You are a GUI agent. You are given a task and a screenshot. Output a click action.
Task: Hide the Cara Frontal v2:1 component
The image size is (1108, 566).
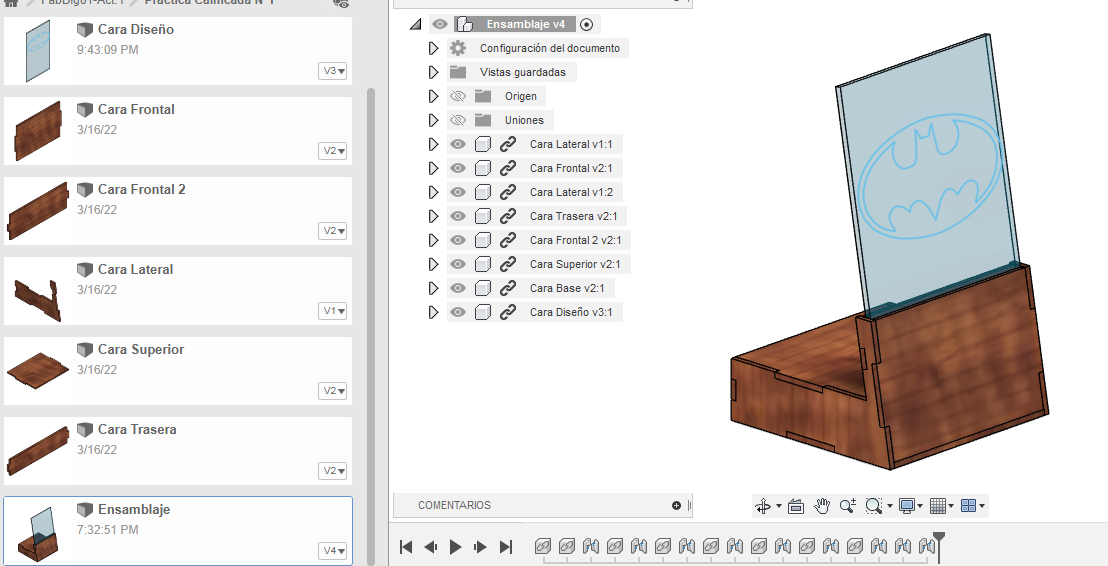point(458,168)
